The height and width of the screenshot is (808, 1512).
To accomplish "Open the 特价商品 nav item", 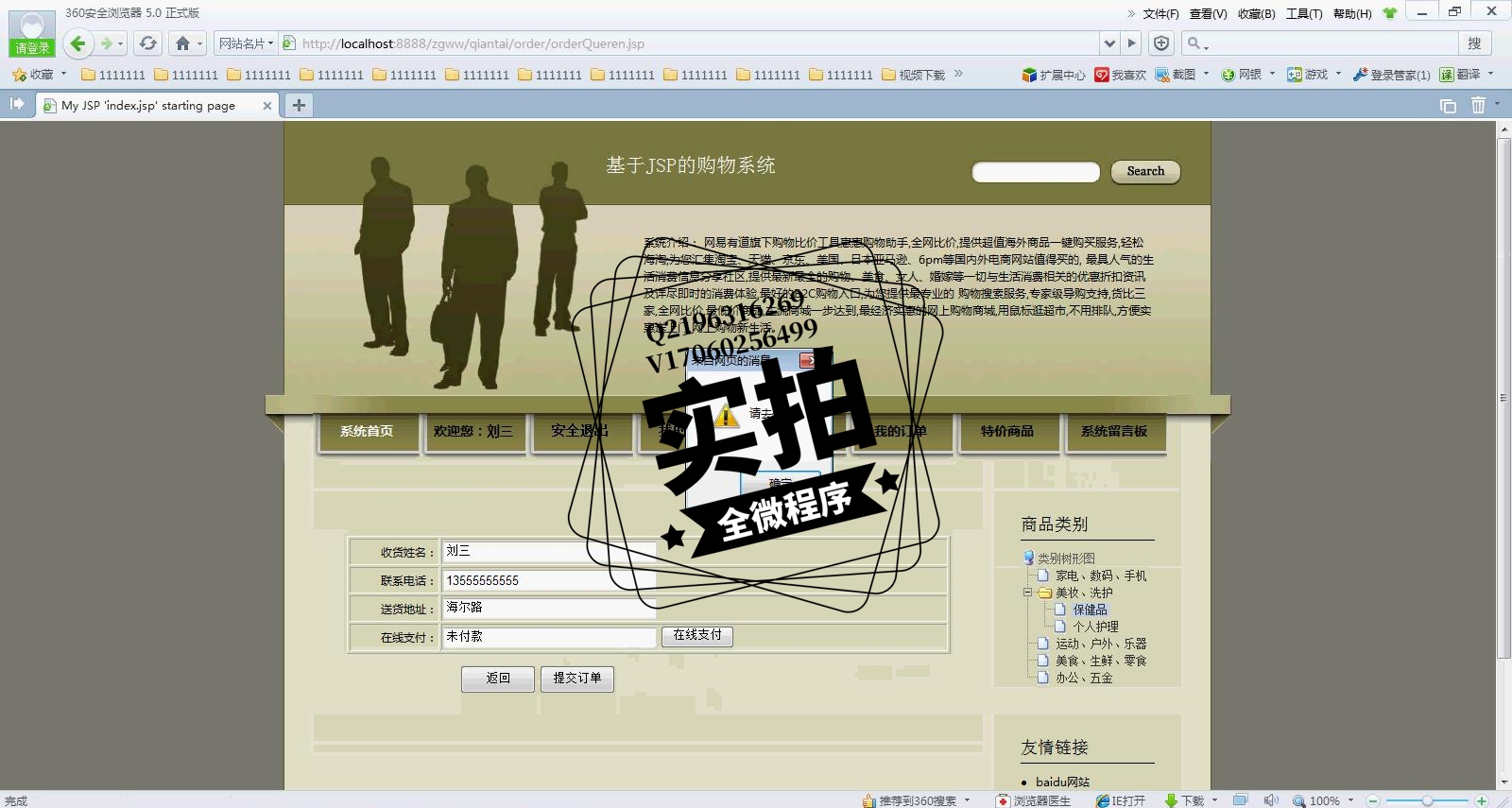I will [1007, 432].
